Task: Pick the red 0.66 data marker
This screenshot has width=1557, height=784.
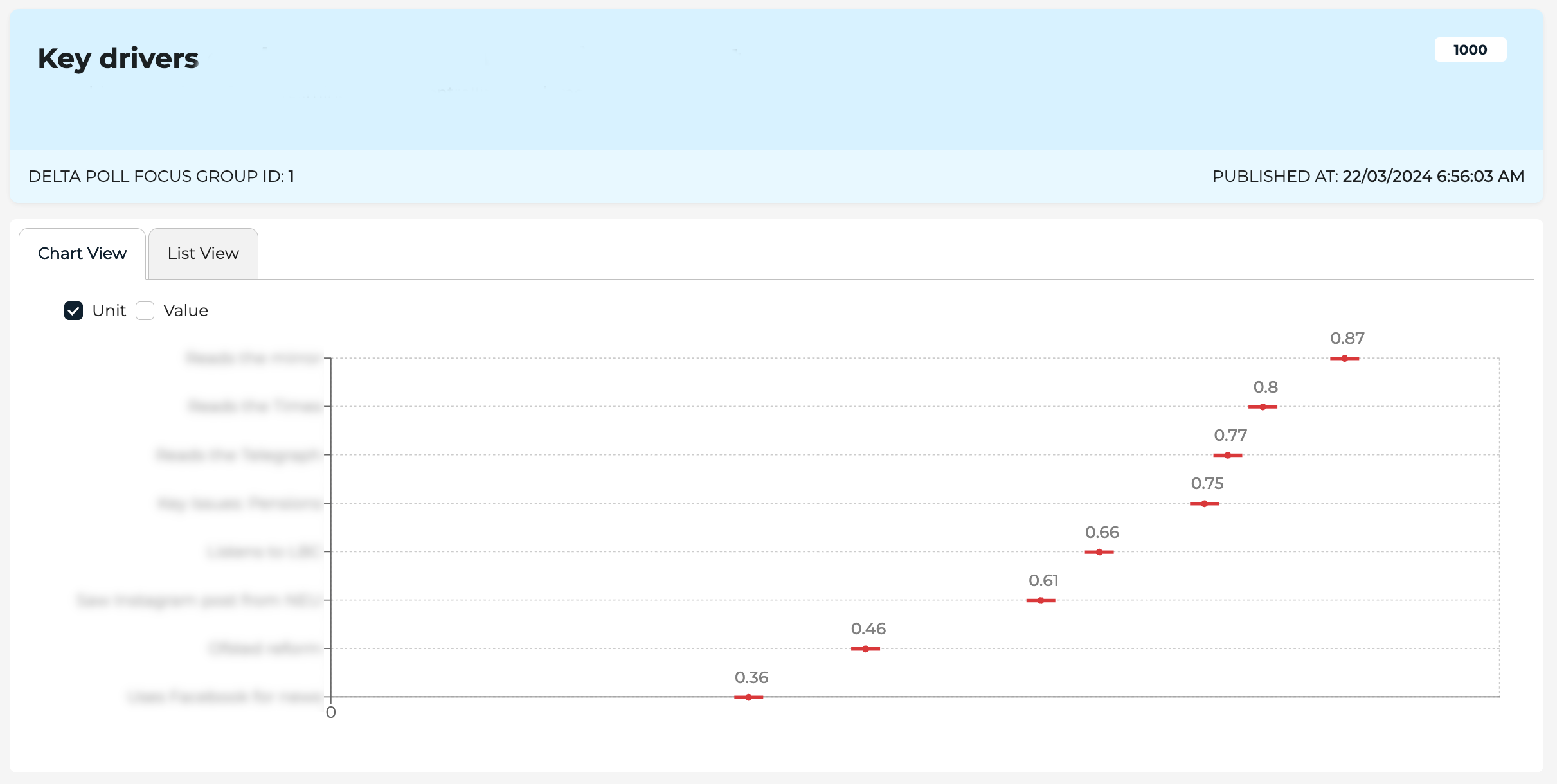Action: (1099, 552)
